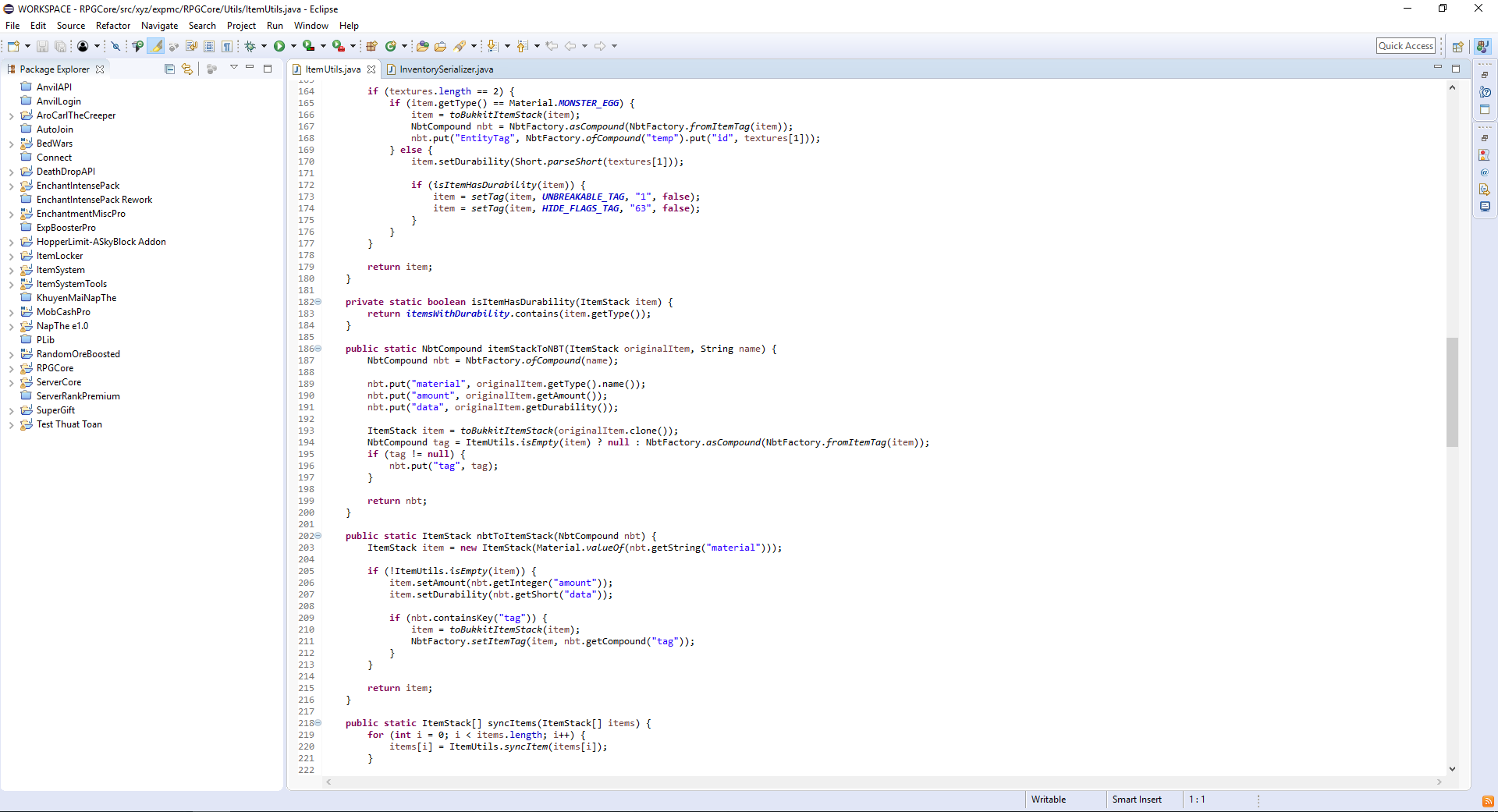Open the Run button dropdown arrow
The image size is (1498, 812).
pos(293,46)
